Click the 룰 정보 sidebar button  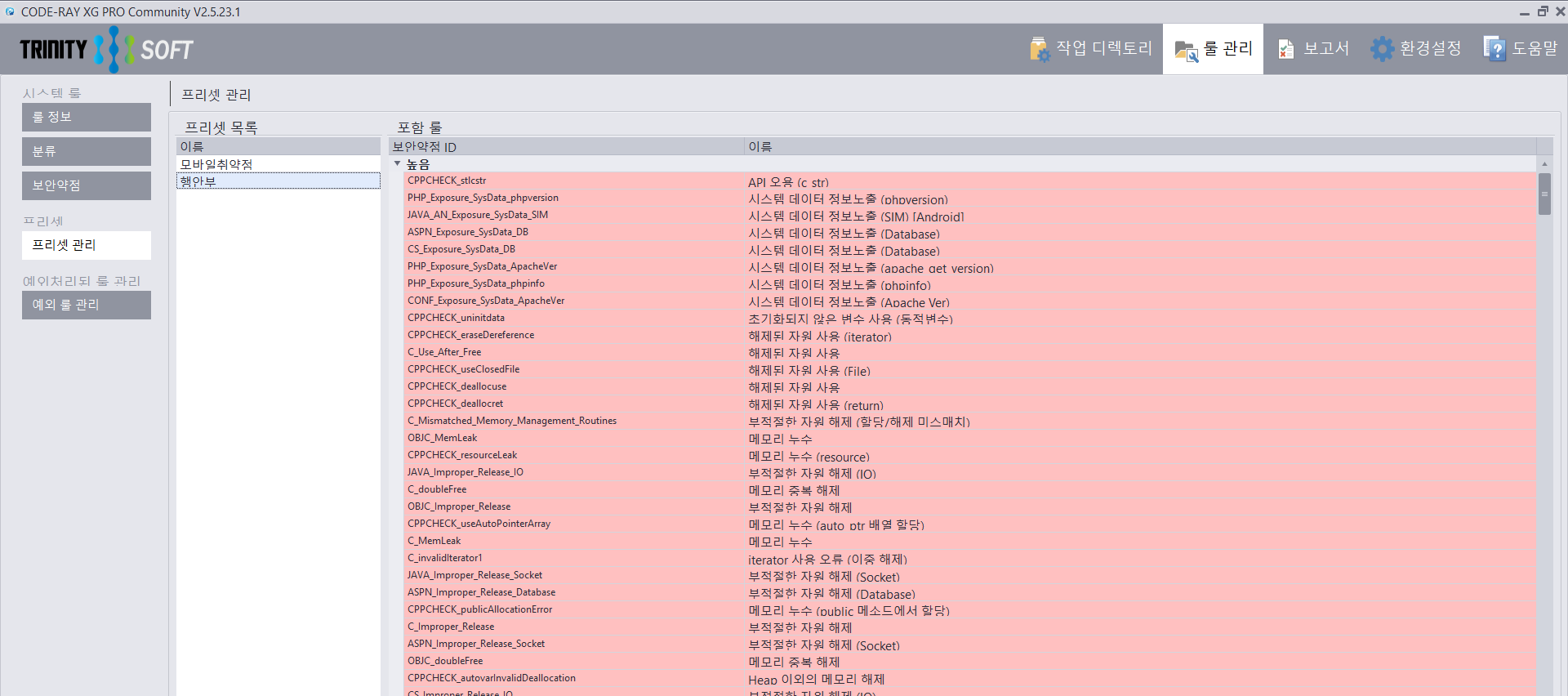[x=87, y=117]
